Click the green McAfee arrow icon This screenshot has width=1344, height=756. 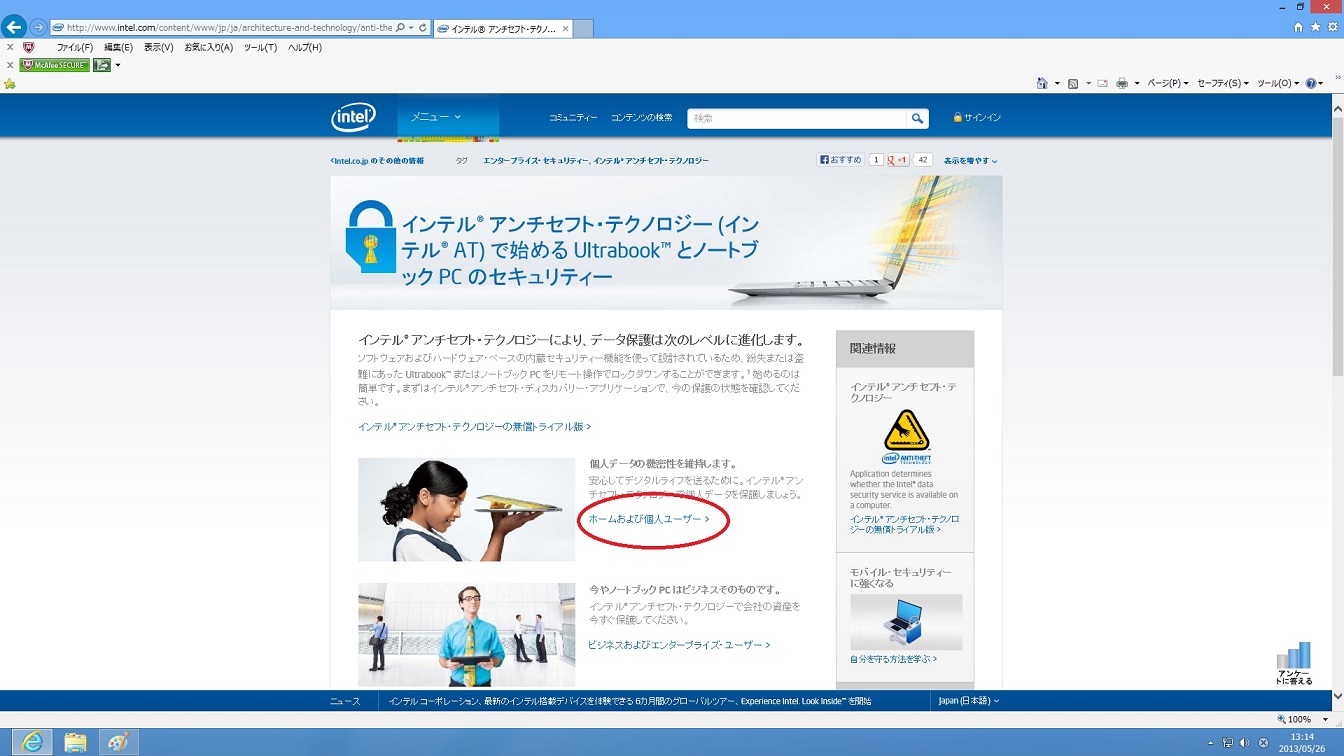point(102,65)
